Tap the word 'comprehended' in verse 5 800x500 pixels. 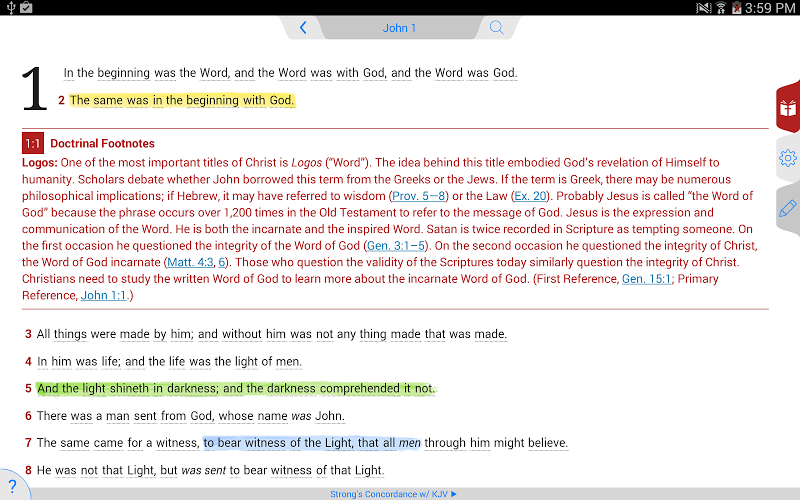(x=360, y=389)
